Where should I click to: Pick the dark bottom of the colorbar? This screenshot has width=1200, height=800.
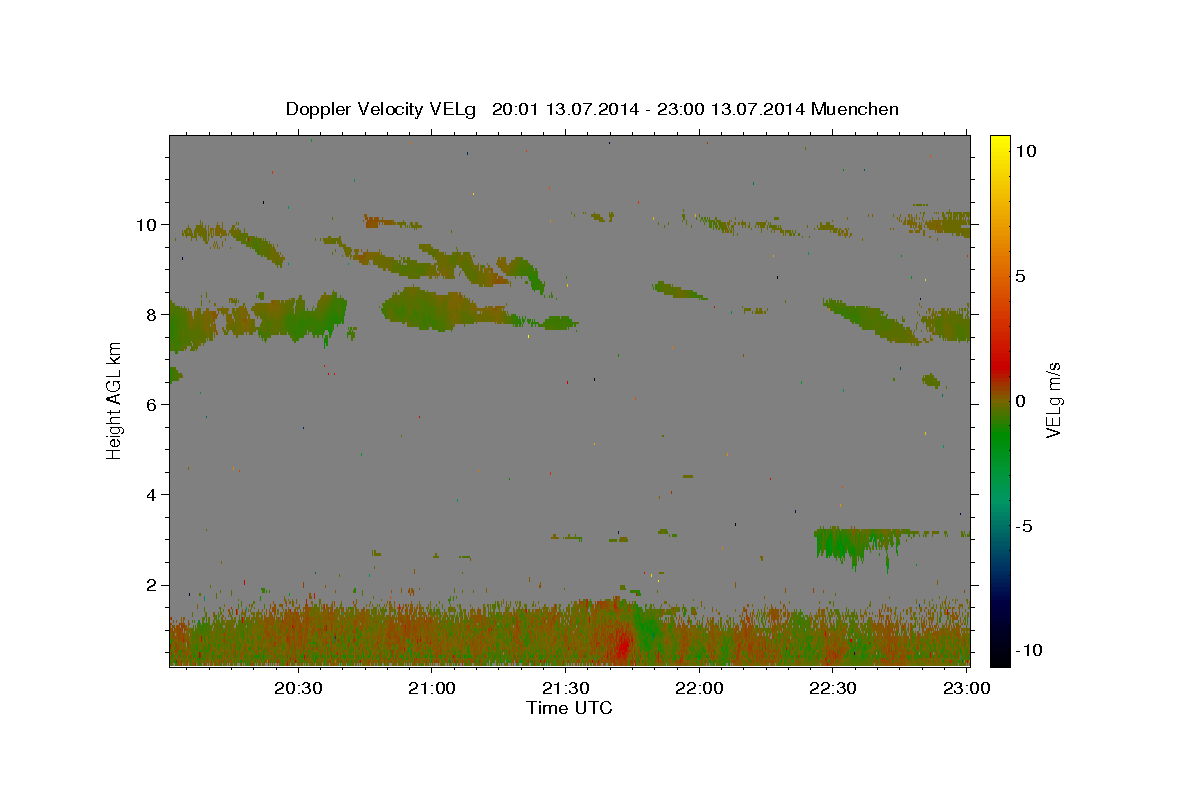pos(1000,655)
